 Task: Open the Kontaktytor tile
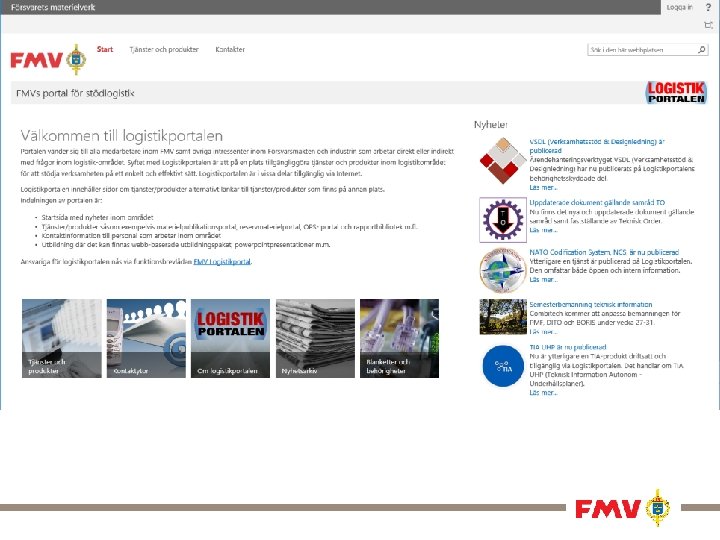coord(146,338)
